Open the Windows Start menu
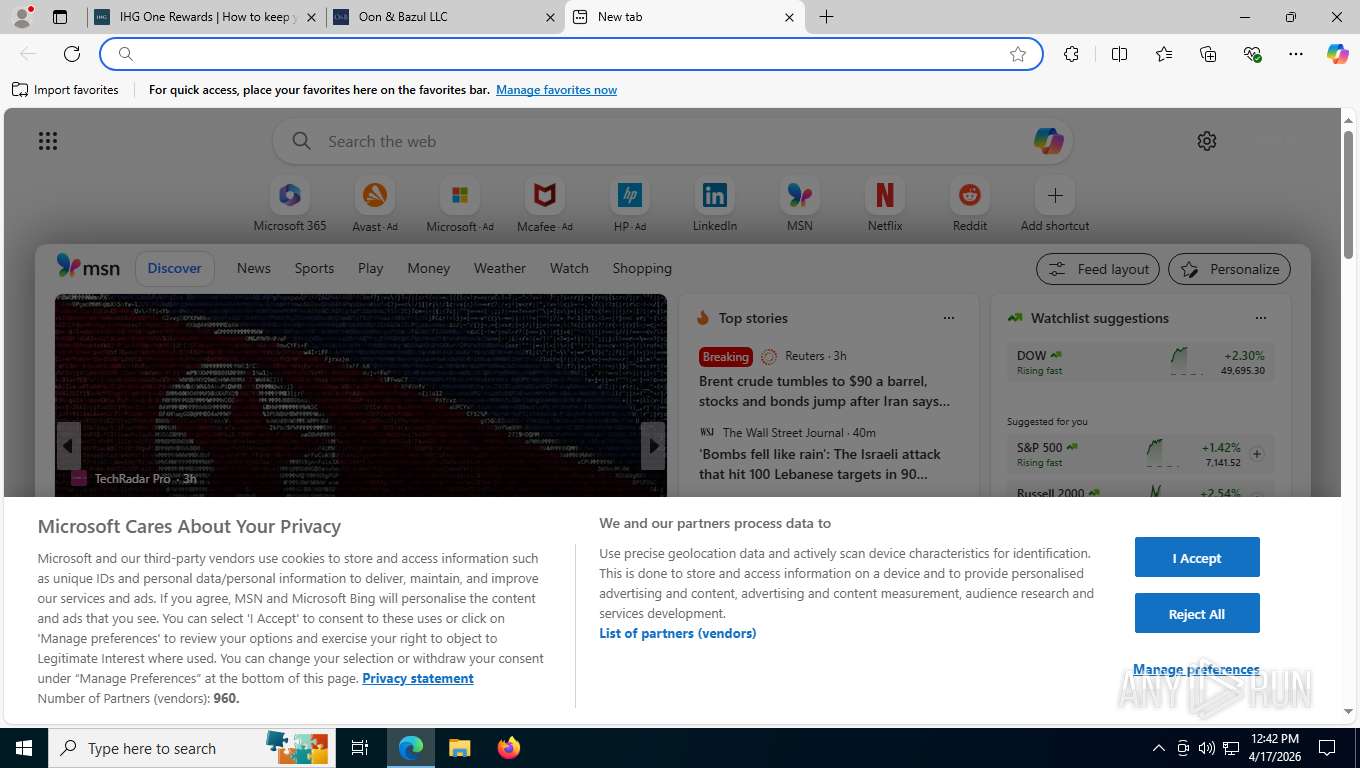The image size is (1360, 768). tap(23, 748)
